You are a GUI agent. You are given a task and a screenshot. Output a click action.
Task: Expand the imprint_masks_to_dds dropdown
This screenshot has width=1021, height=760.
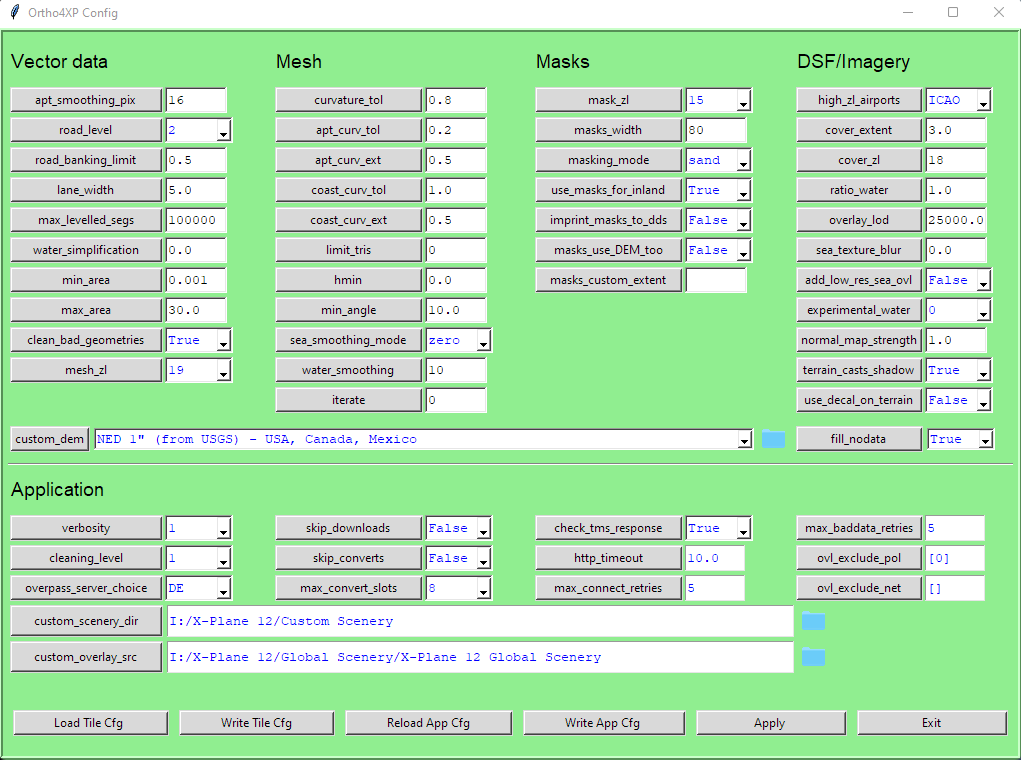pos(743,220)
